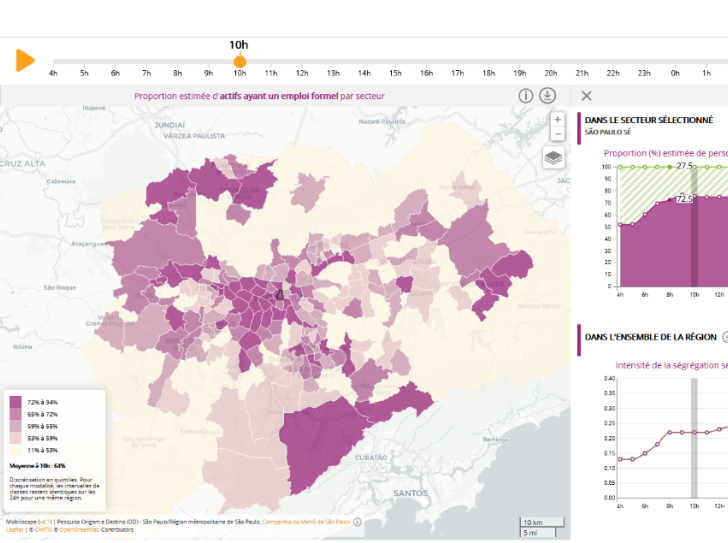Click info icon beside data source credits
The height and width of the screenshot is (543, 728).
357,521
